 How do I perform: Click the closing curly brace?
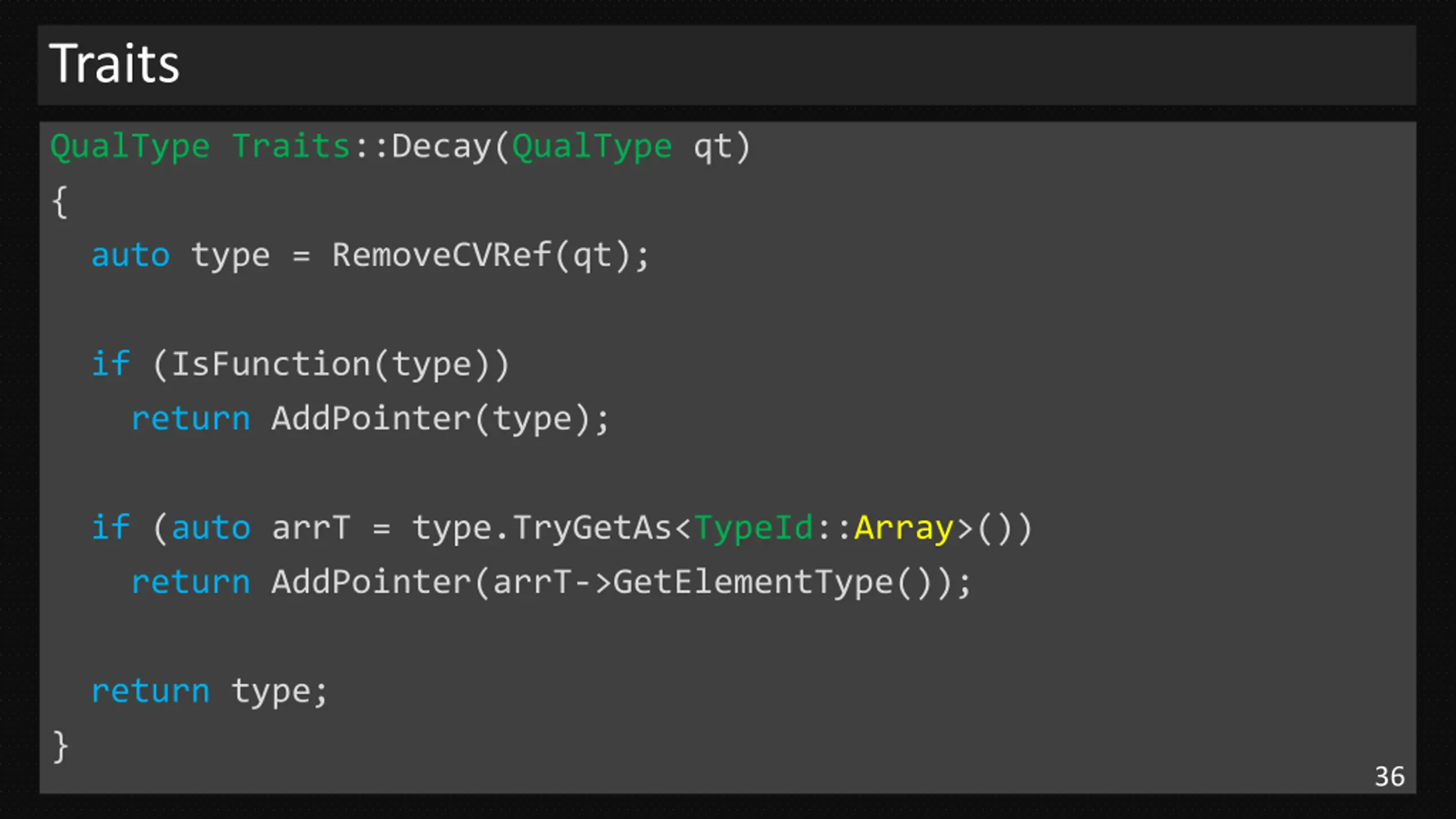pos(60,746)
